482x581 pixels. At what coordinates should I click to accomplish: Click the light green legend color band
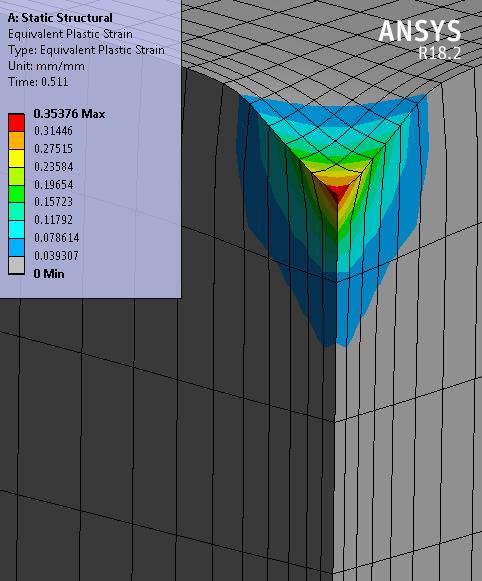tap(16, 176)
